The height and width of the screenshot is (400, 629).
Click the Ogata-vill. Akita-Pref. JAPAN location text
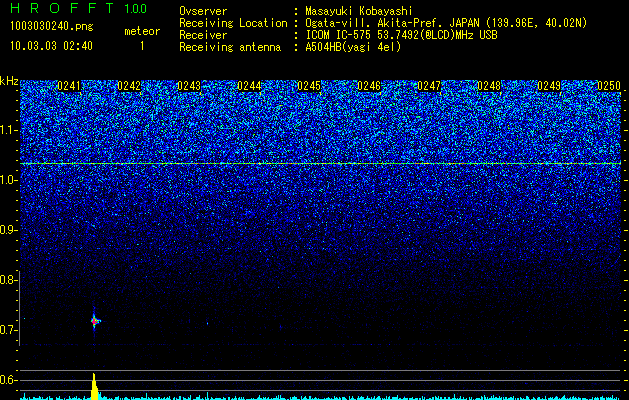(x=446, y=23)
